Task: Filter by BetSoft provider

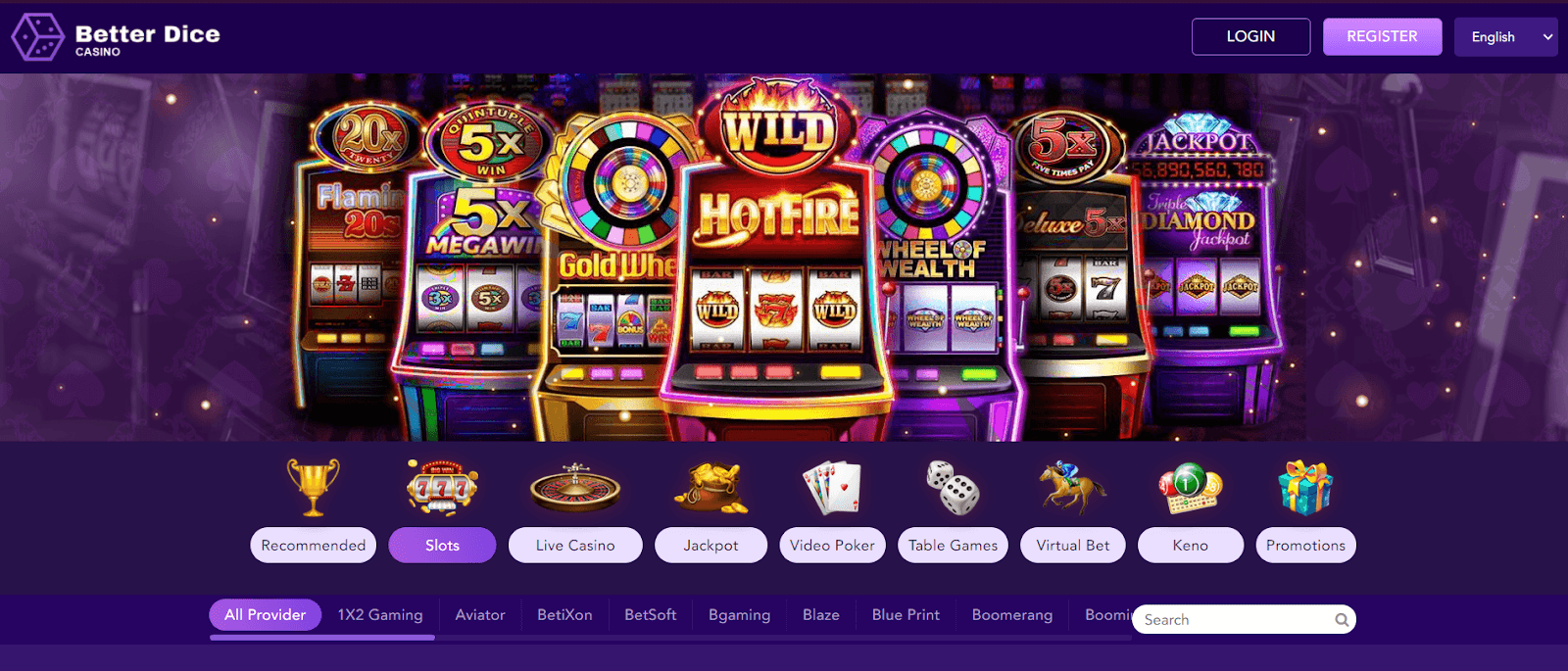Action: pos(651,615)
